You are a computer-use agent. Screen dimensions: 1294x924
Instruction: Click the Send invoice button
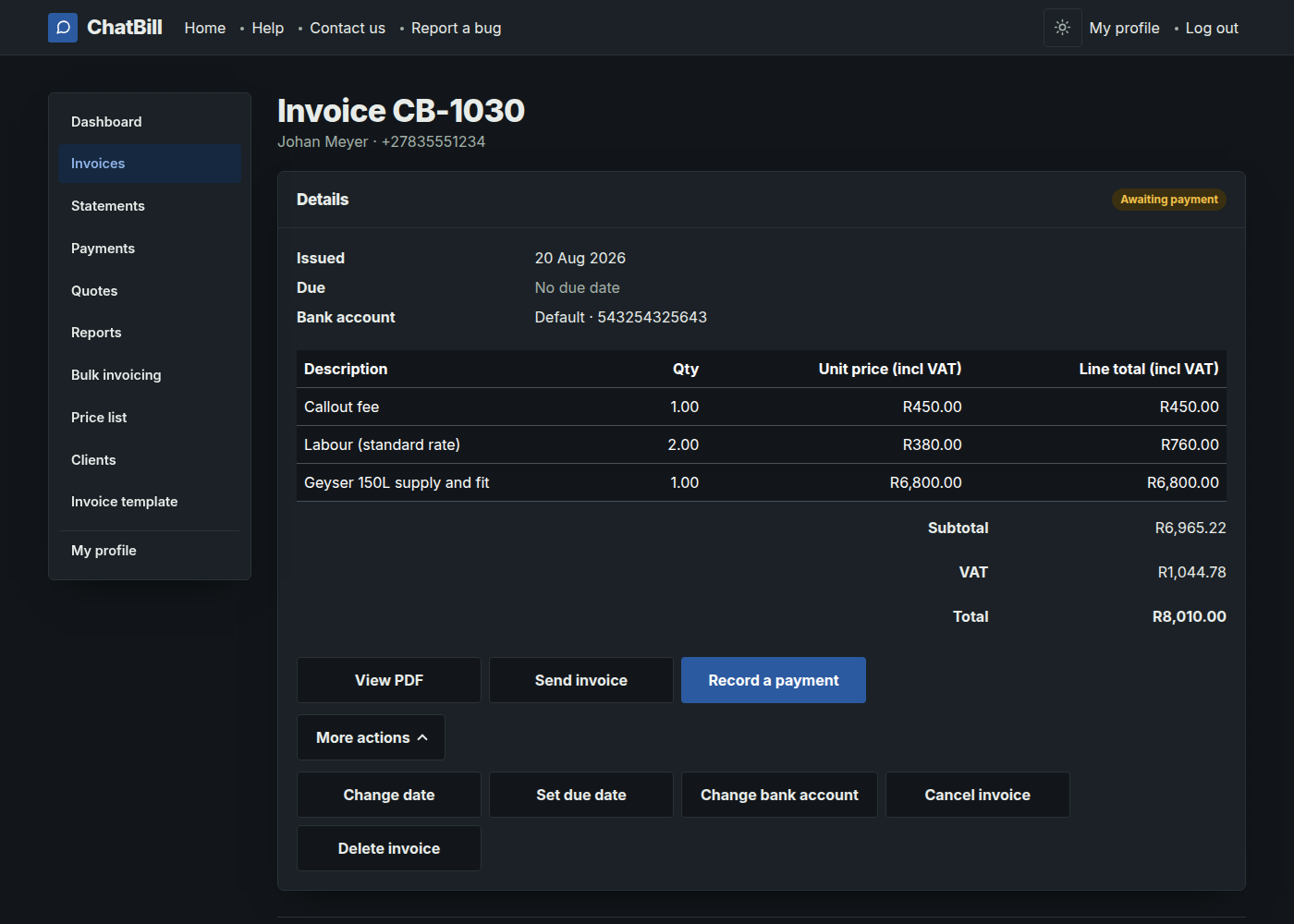pyautogui.click(x=581, y=680)
